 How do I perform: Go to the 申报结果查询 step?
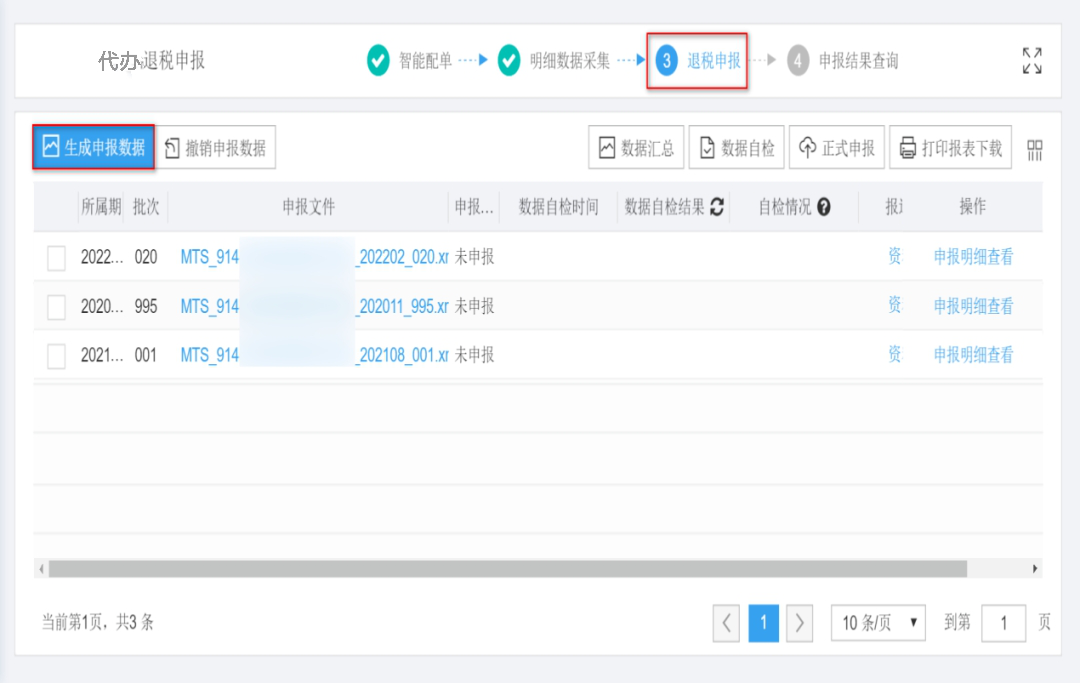pos(858,61)
